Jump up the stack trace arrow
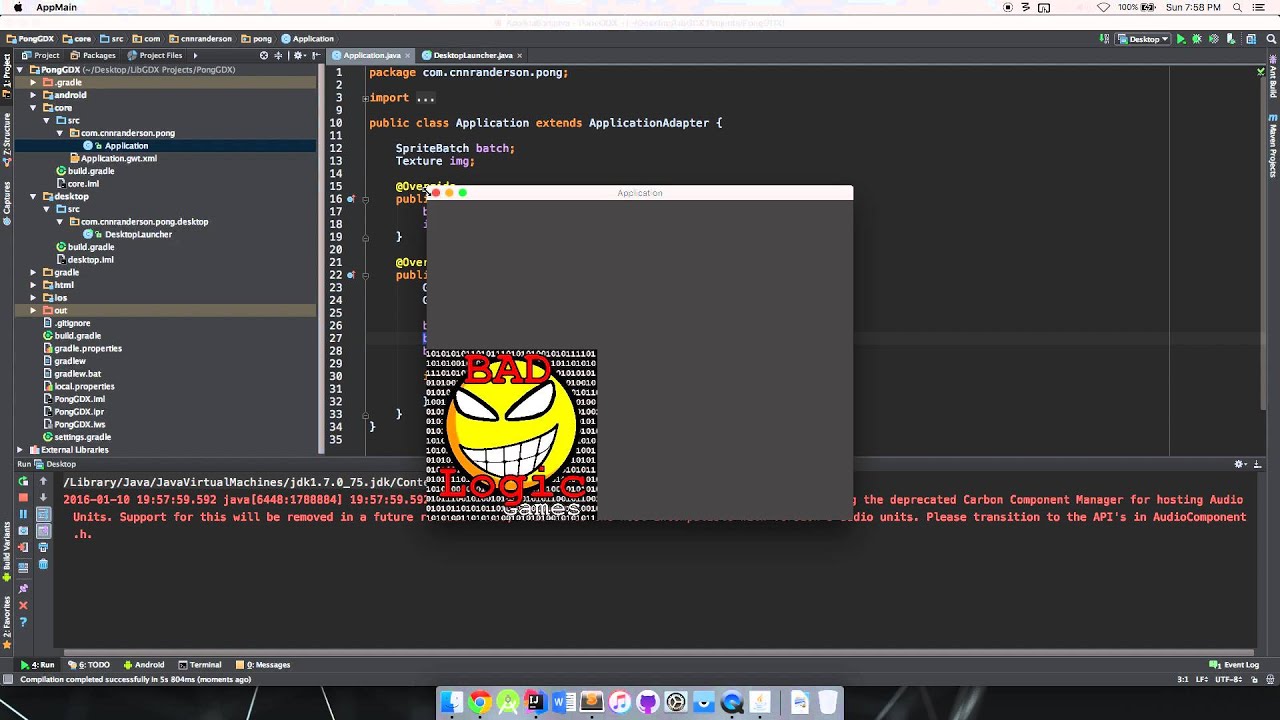 [x=43, y=481]
